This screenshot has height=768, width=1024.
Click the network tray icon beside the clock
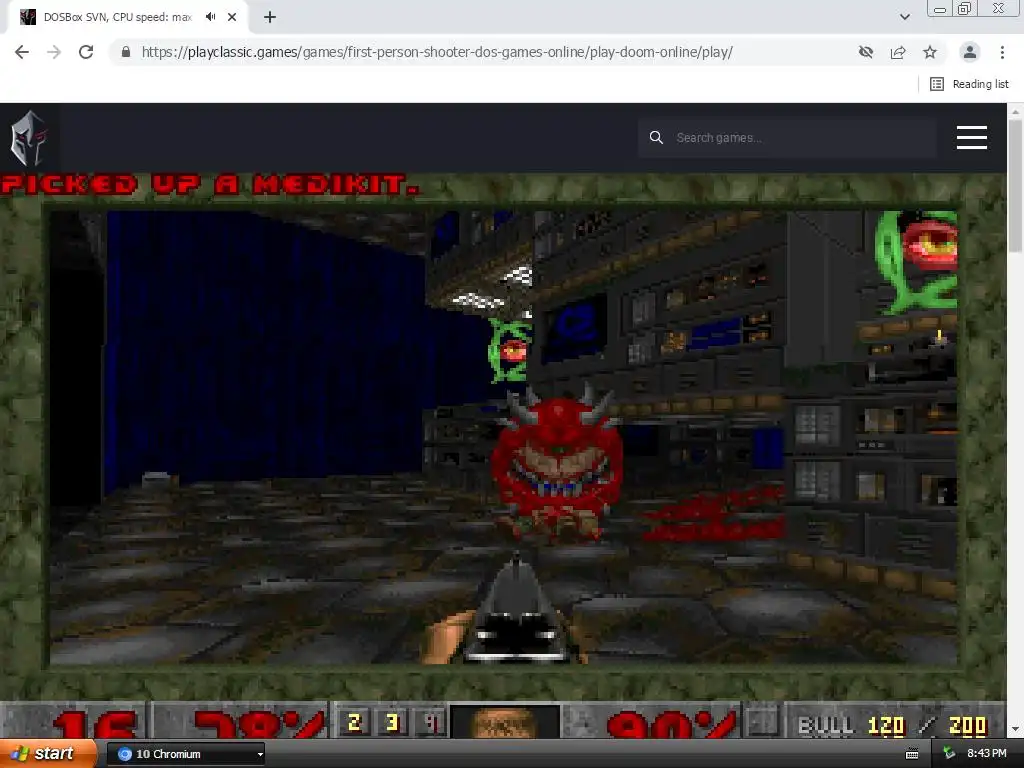coord(949,754)
